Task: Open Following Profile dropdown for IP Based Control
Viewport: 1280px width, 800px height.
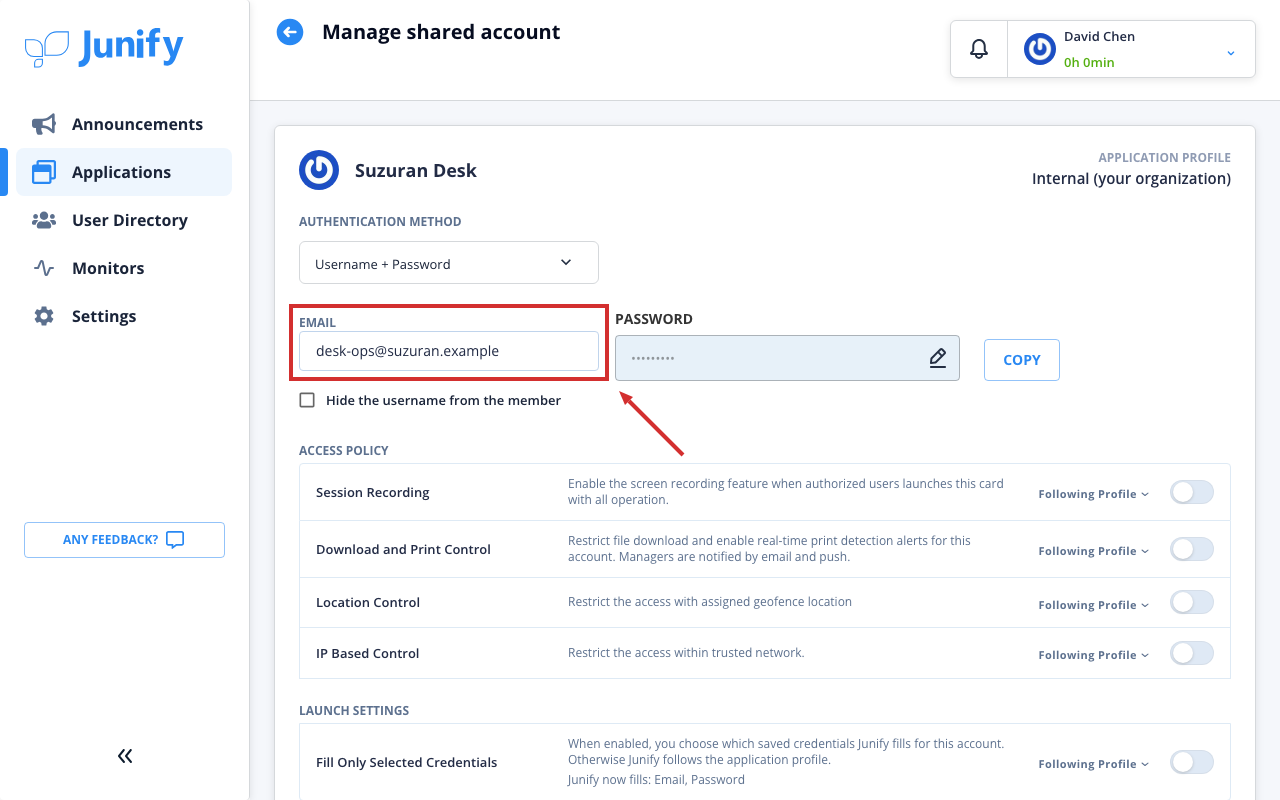Action: tap(1094, 655)
